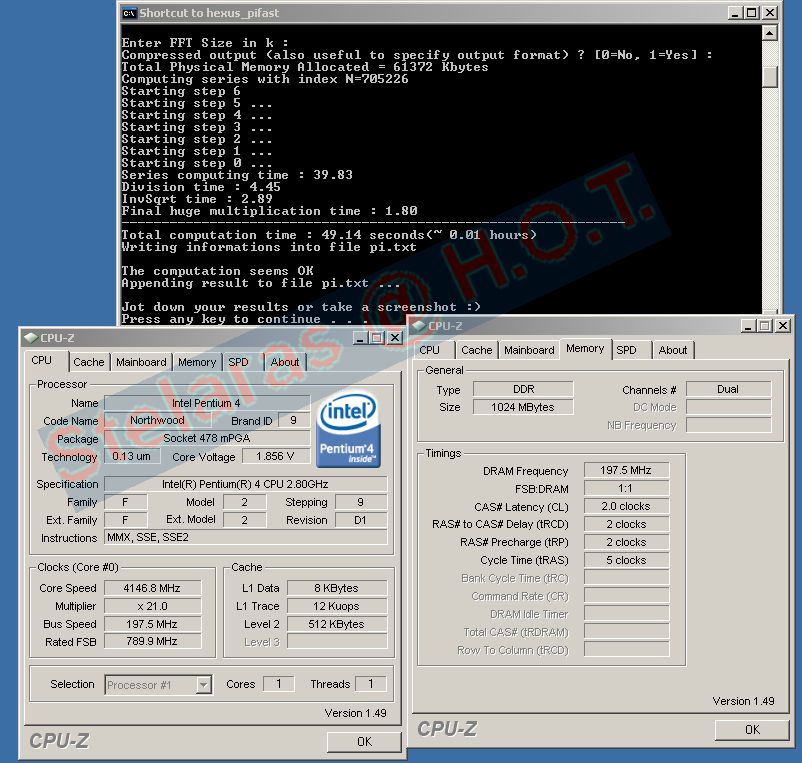Screen dimensions: 802x763
Task: Click the Cores value field
Action: [279, 684]
